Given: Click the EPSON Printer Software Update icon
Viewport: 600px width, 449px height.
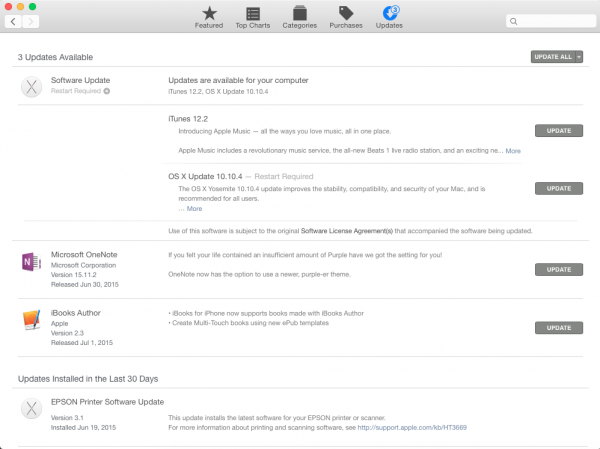Looking at the screenshot, I should [31, 408].
